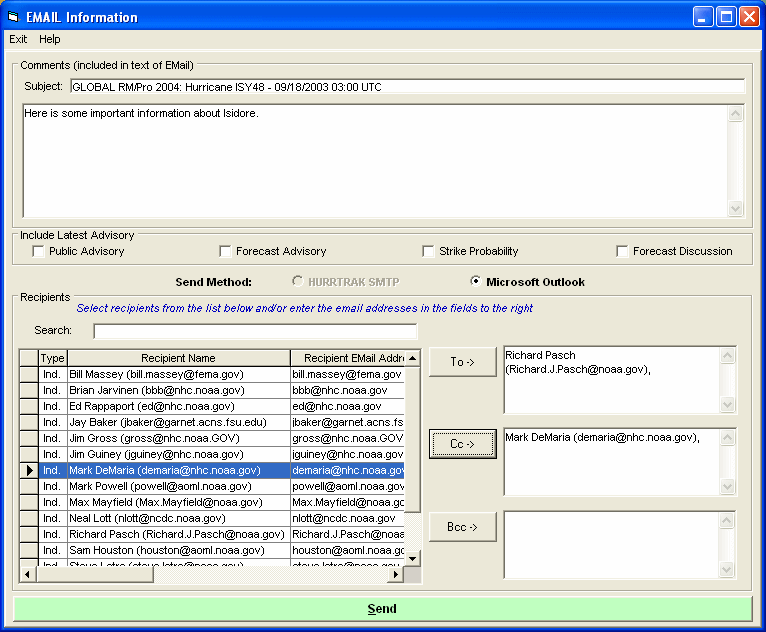Click into the To addresses field
Viewport: 766px width, 632px height.
pyautogui.click(x=612, y=380)
